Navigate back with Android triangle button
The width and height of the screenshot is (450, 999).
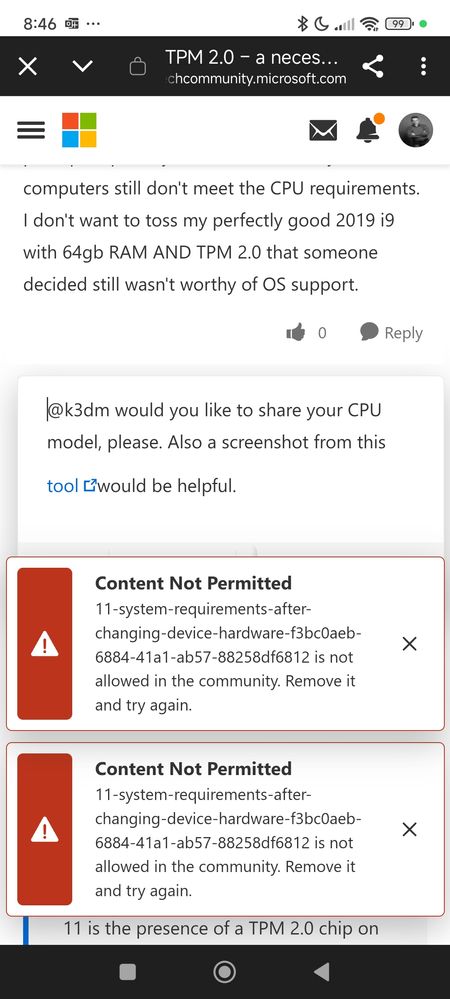pyautogui.click(x=322, y=972)
